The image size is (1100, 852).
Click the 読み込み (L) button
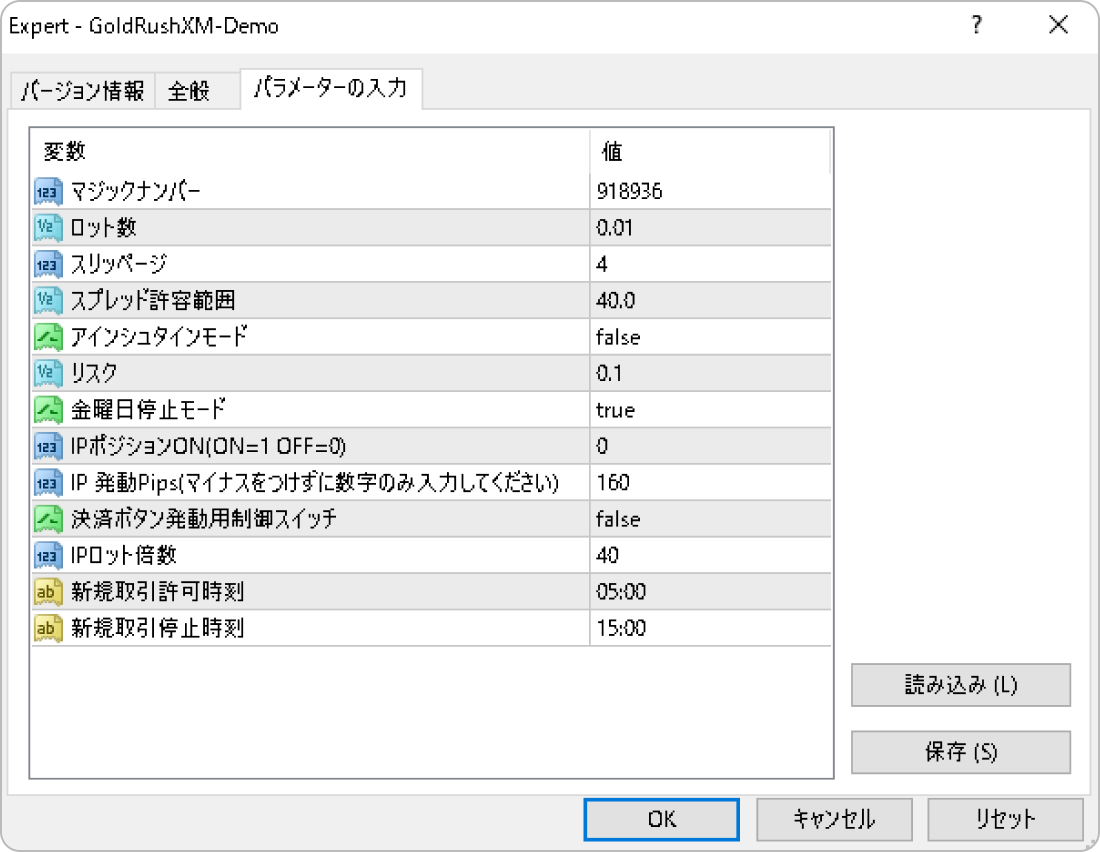coord(960,684)
